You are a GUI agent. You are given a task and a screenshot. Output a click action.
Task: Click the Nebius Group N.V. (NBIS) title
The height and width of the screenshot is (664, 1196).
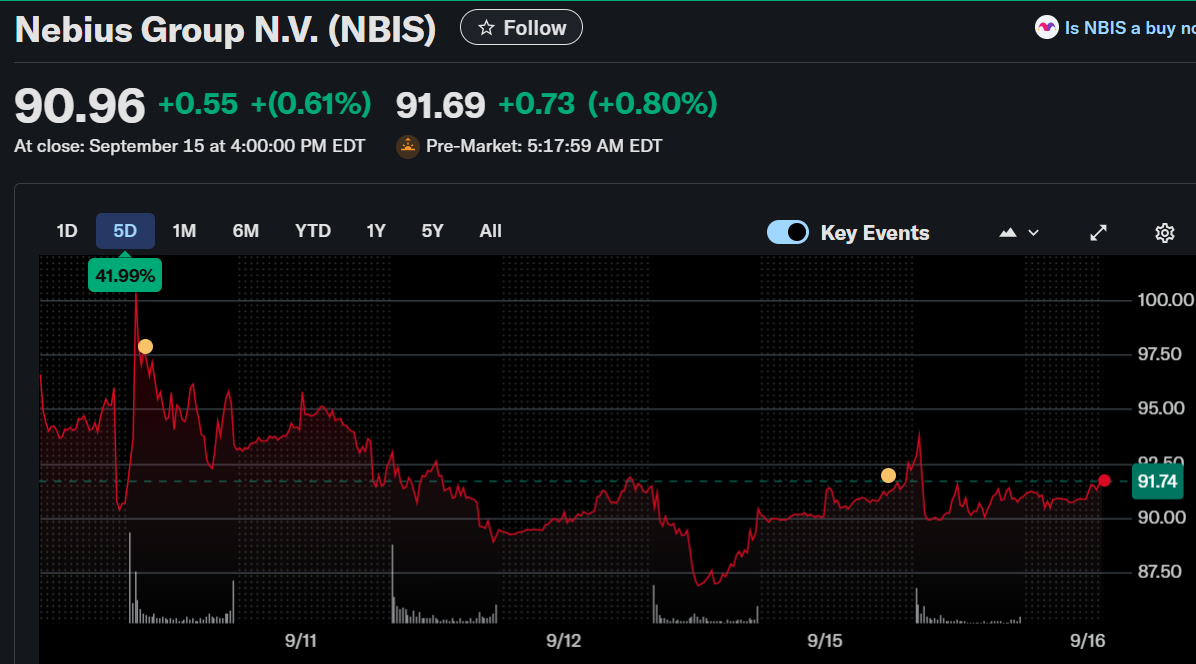(225, 30)
